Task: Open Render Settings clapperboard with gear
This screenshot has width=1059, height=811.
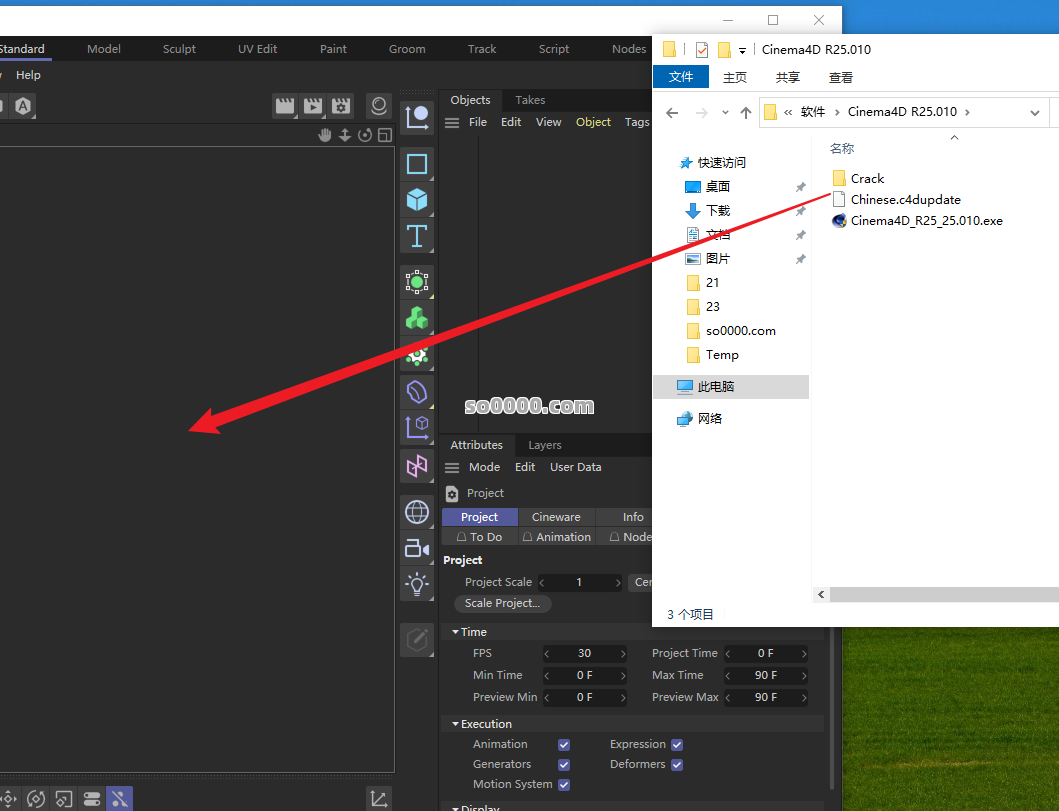Action: pyautogui.click(x=342, y=106)
